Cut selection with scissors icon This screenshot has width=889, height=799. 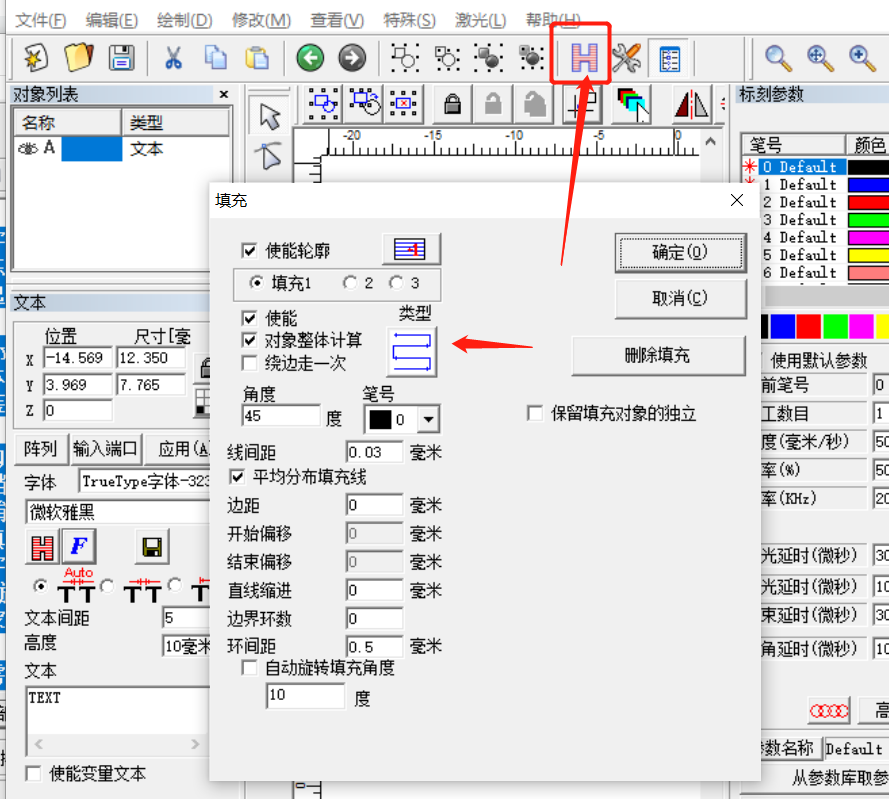point(173,58)
